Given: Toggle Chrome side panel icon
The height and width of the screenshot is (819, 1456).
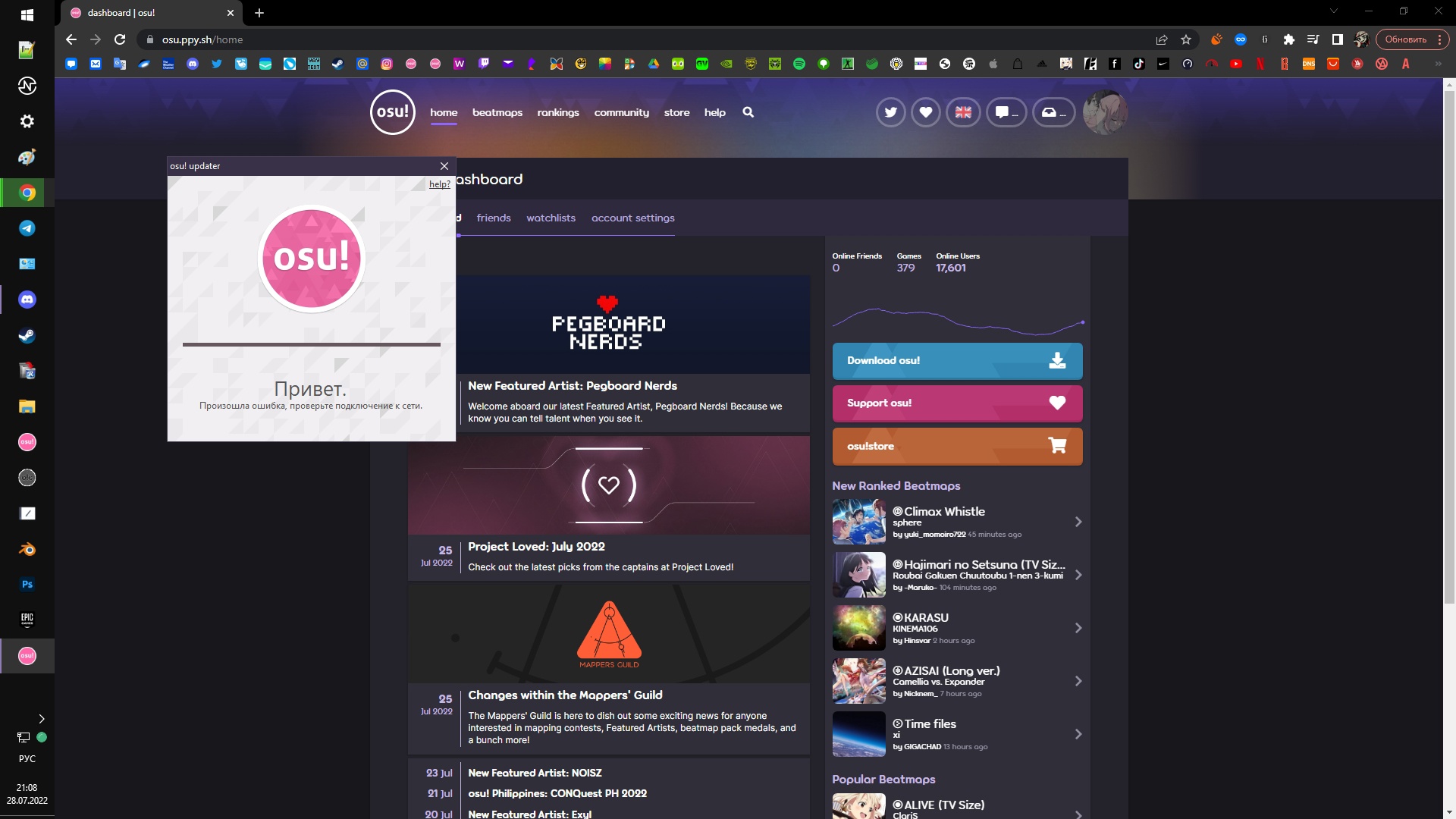Looking at the screenshot, I should pyautogui.click(x=1337, y=39).
